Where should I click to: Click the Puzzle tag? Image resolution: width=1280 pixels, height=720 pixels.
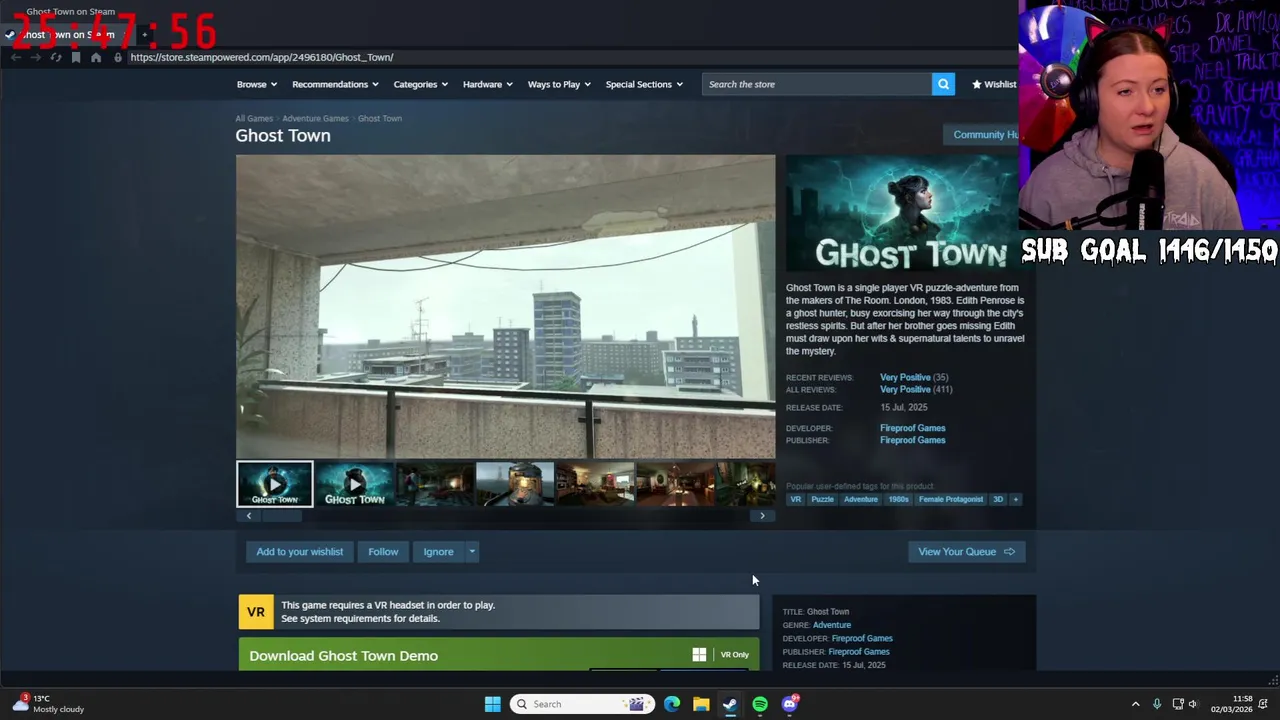click(822, 499)
